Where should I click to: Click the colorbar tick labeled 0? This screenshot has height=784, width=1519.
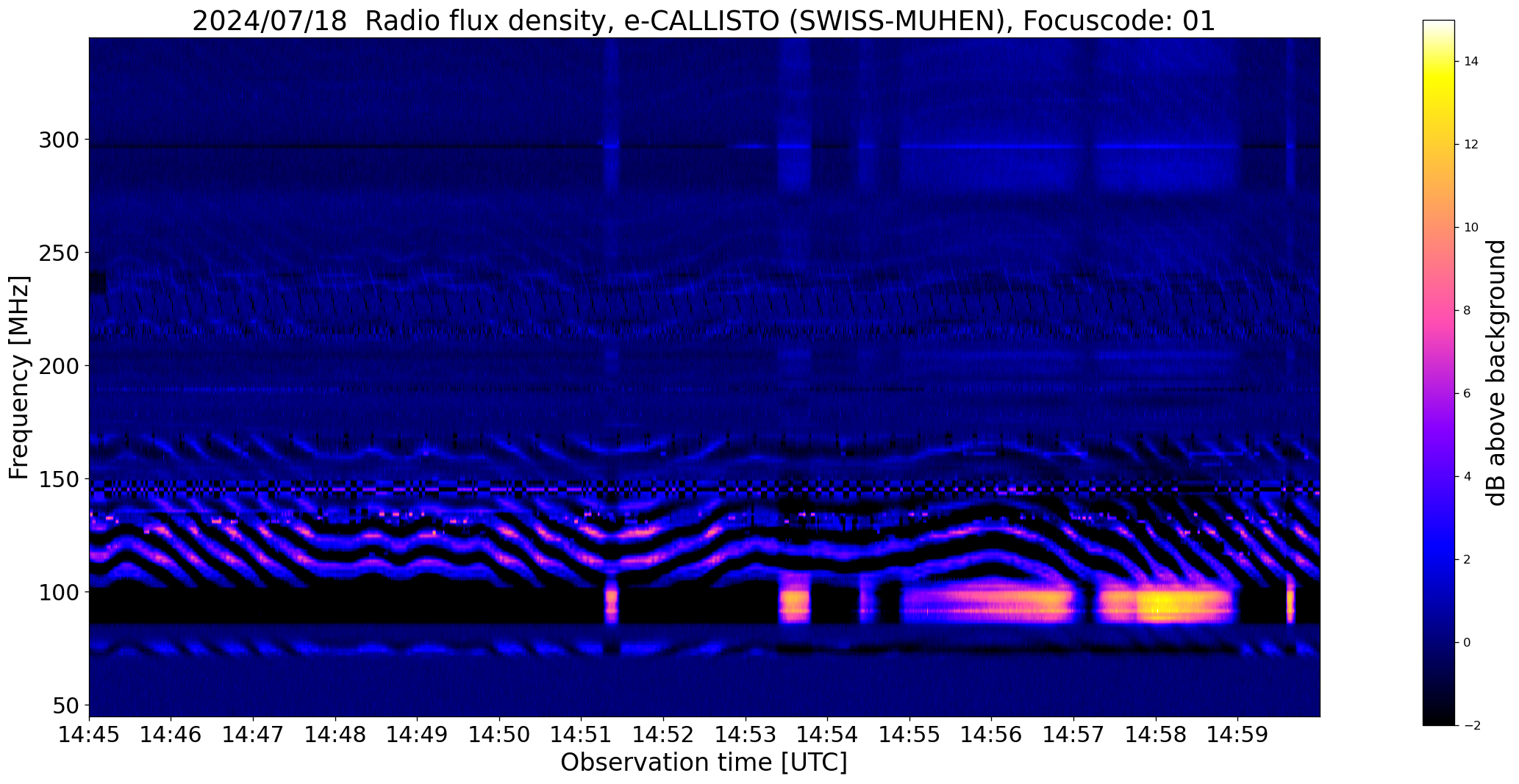point(1467,643)
